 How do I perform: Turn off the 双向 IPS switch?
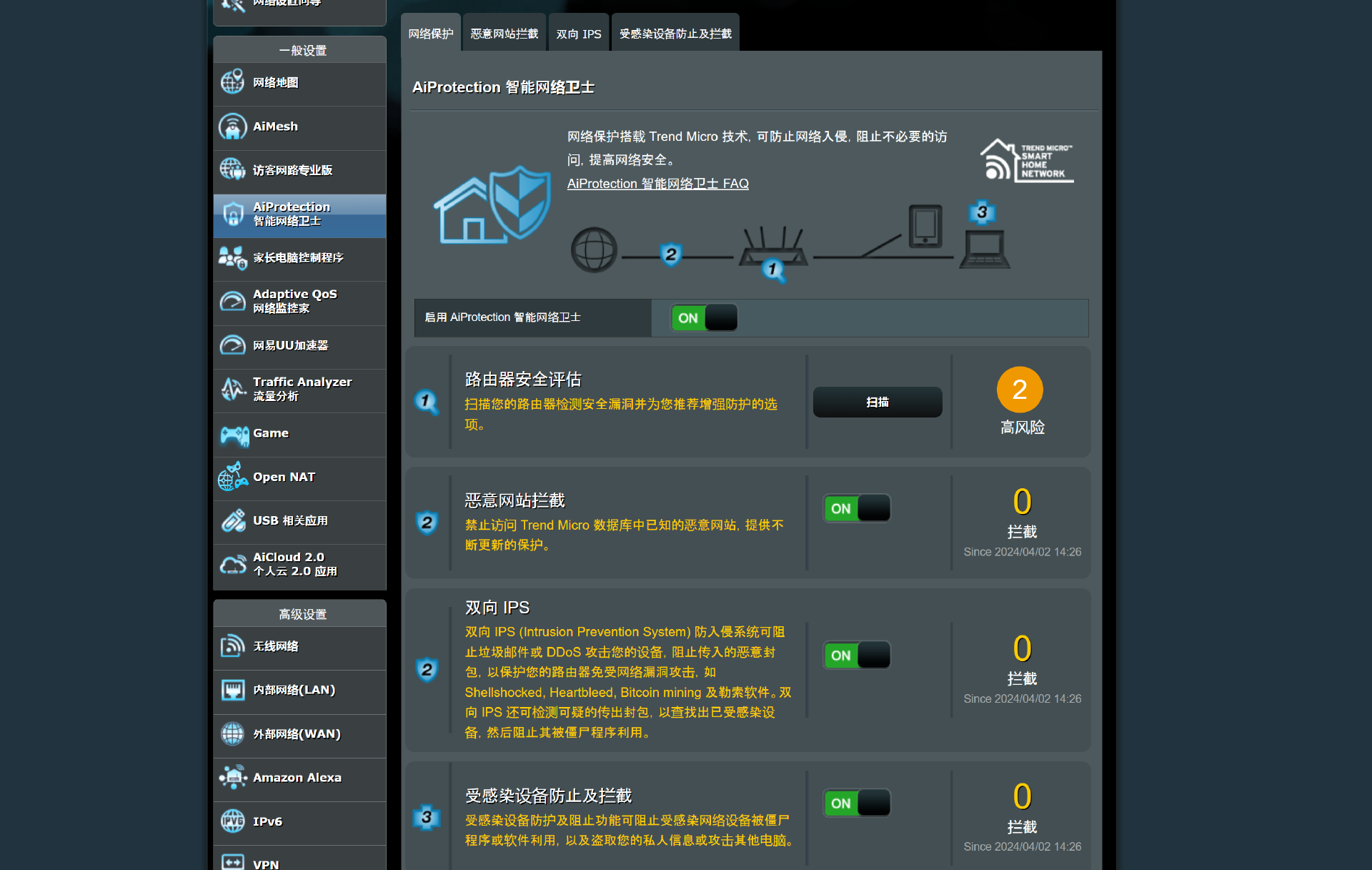[x=856, y=655]
